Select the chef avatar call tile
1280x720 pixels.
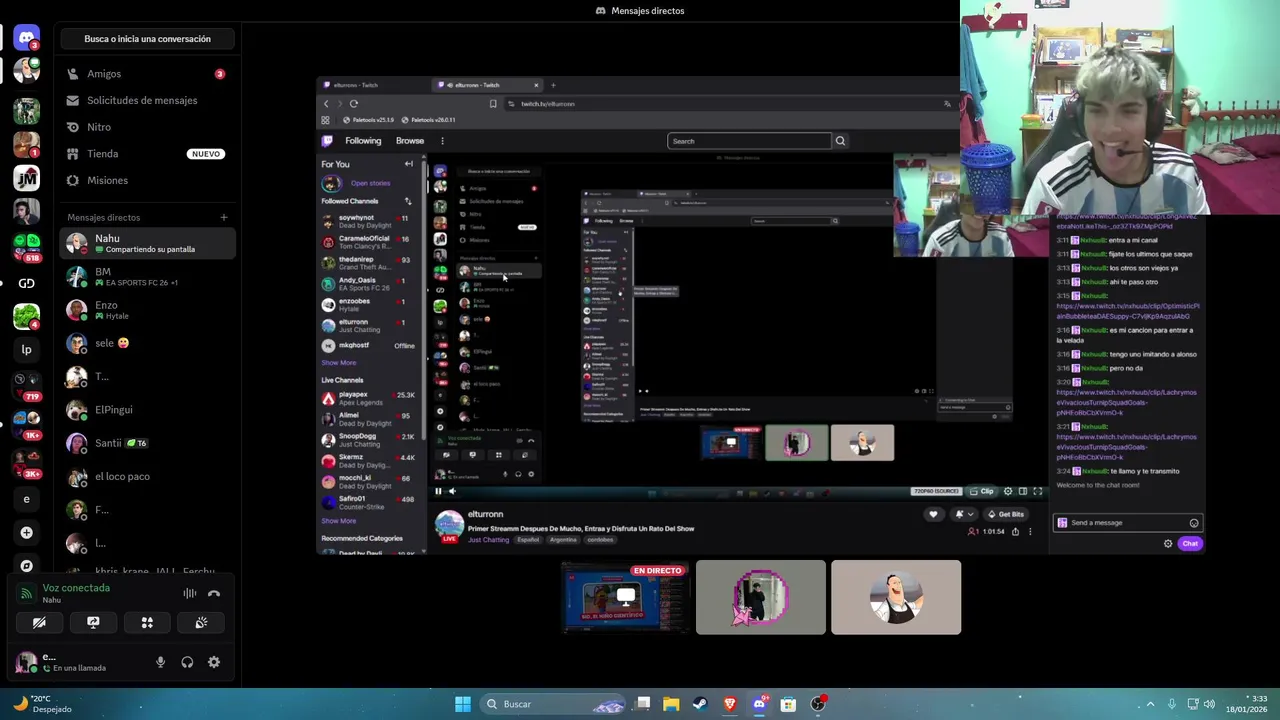click(896, 597)
